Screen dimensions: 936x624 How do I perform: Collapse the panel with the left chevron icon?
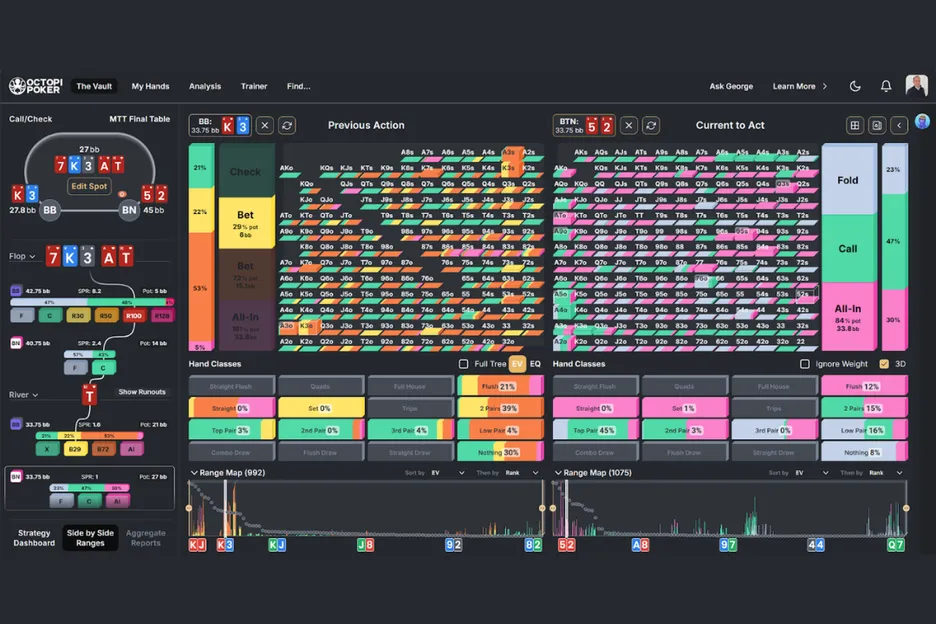[x=899, y=125]
